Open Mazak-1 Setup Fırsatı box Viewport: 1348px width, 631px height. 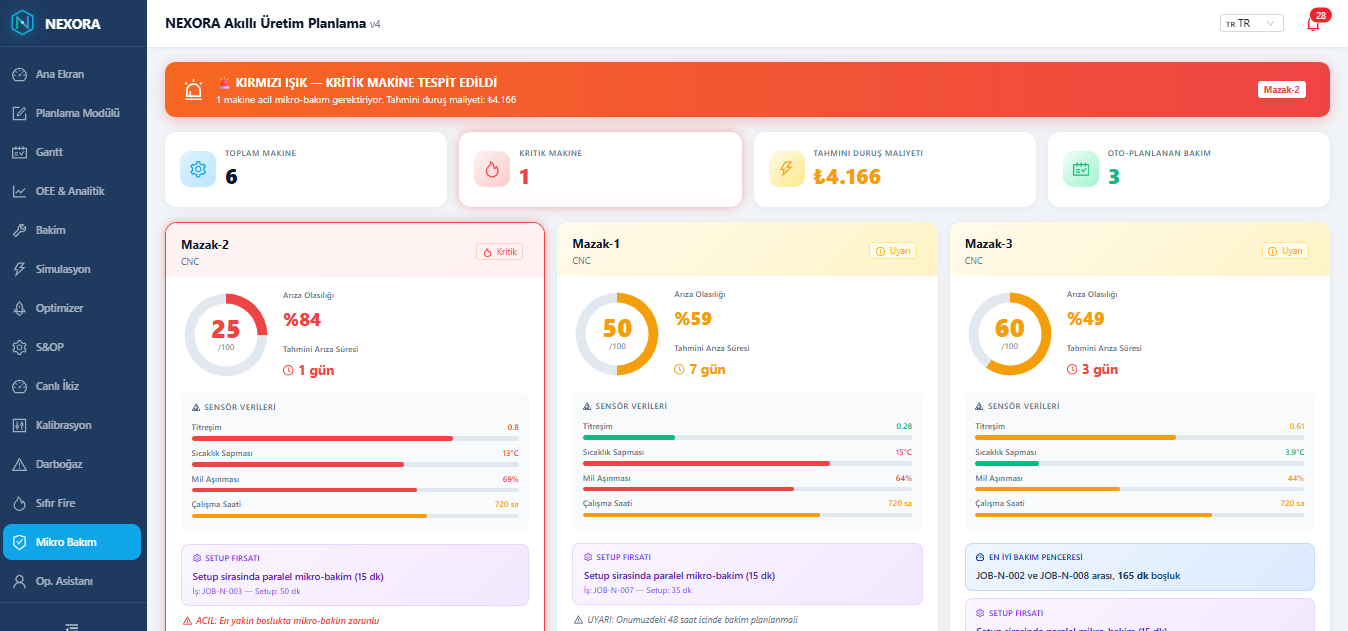click(748, 574)
